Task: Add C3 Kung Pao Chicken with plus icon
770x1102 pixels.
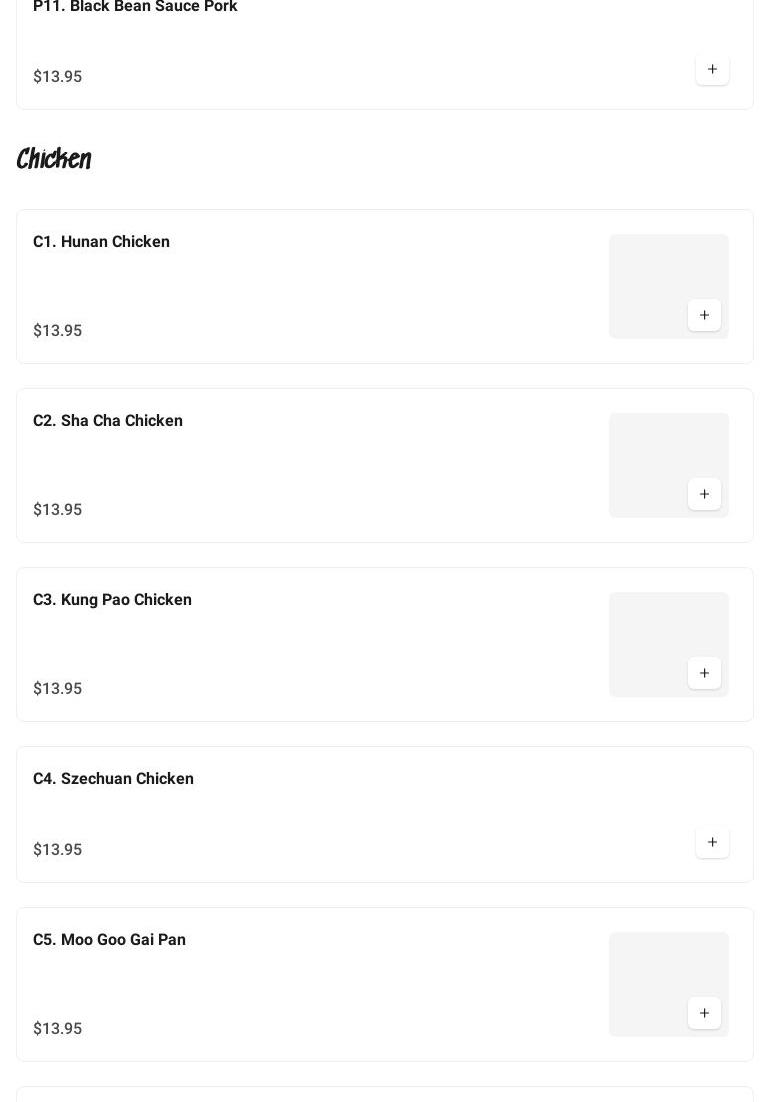Action: coord(704,673)
